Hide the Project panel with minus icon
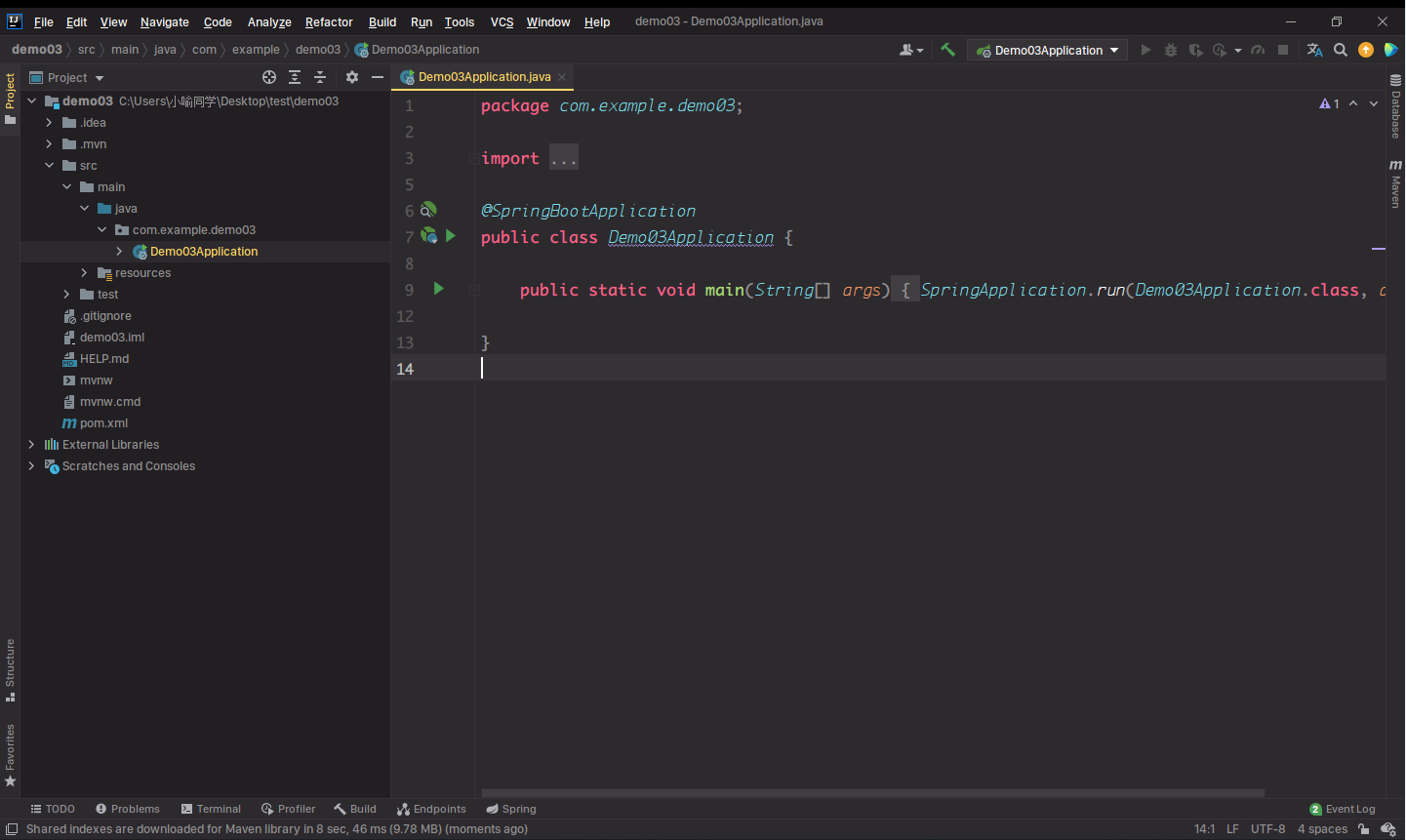This screenshot has width=1406, height=840. (378, 77)
